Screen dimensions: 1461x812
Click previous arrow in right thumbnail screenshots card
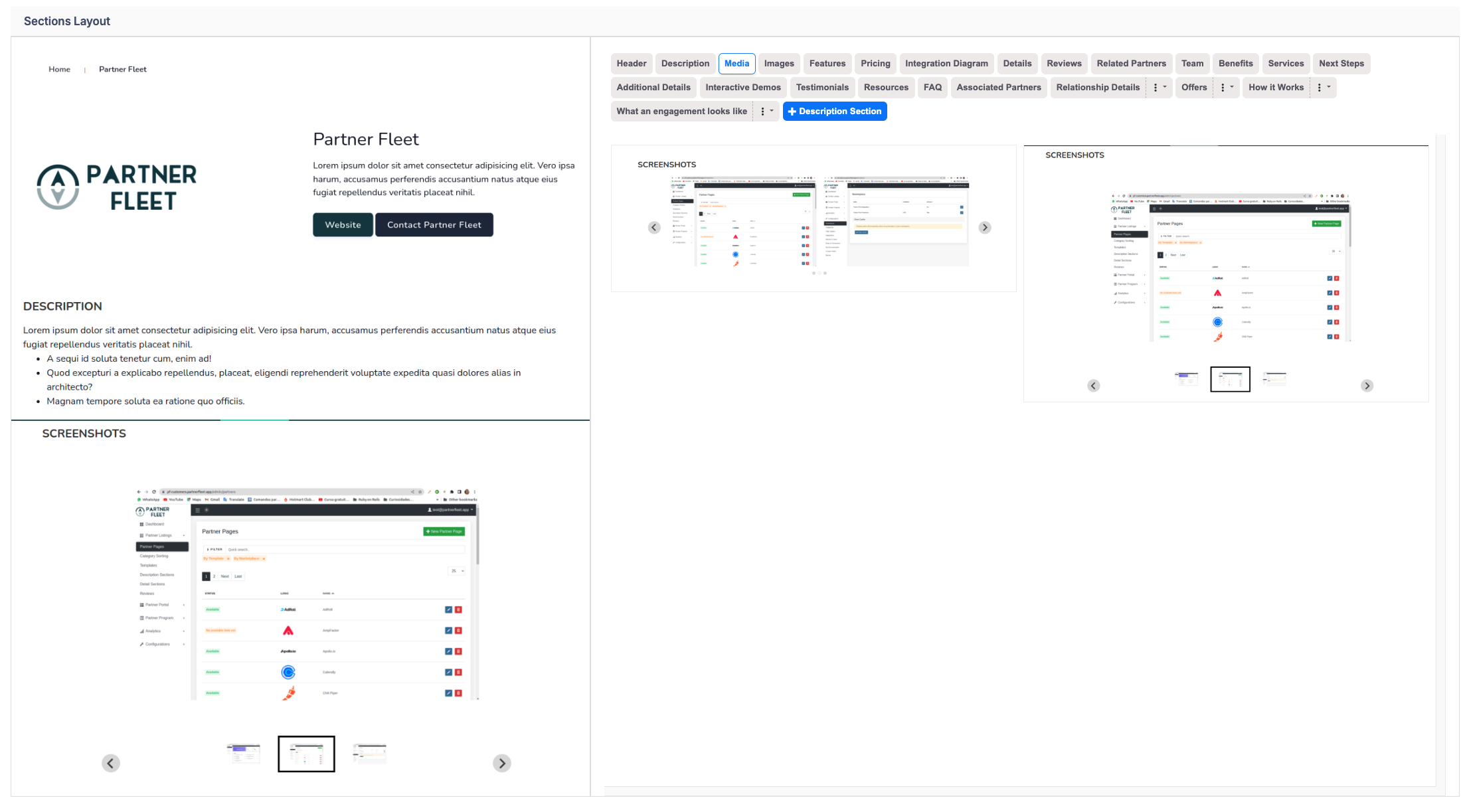(1094, 386)
